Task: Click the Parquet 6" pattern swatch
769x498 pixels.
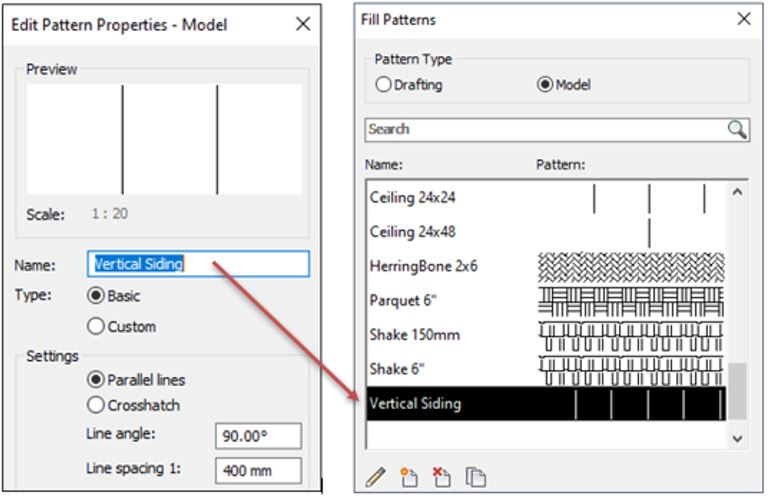Action: coord(631,301)
